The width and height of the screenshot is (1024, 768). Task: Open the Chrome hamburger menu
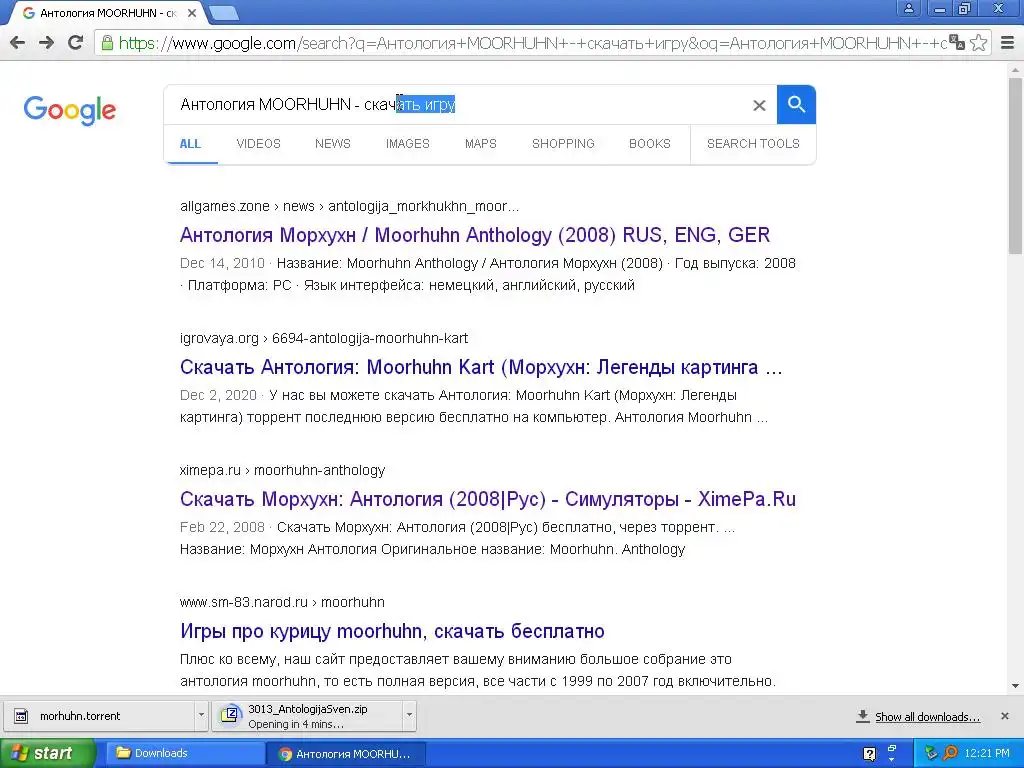click(1008, 43)
